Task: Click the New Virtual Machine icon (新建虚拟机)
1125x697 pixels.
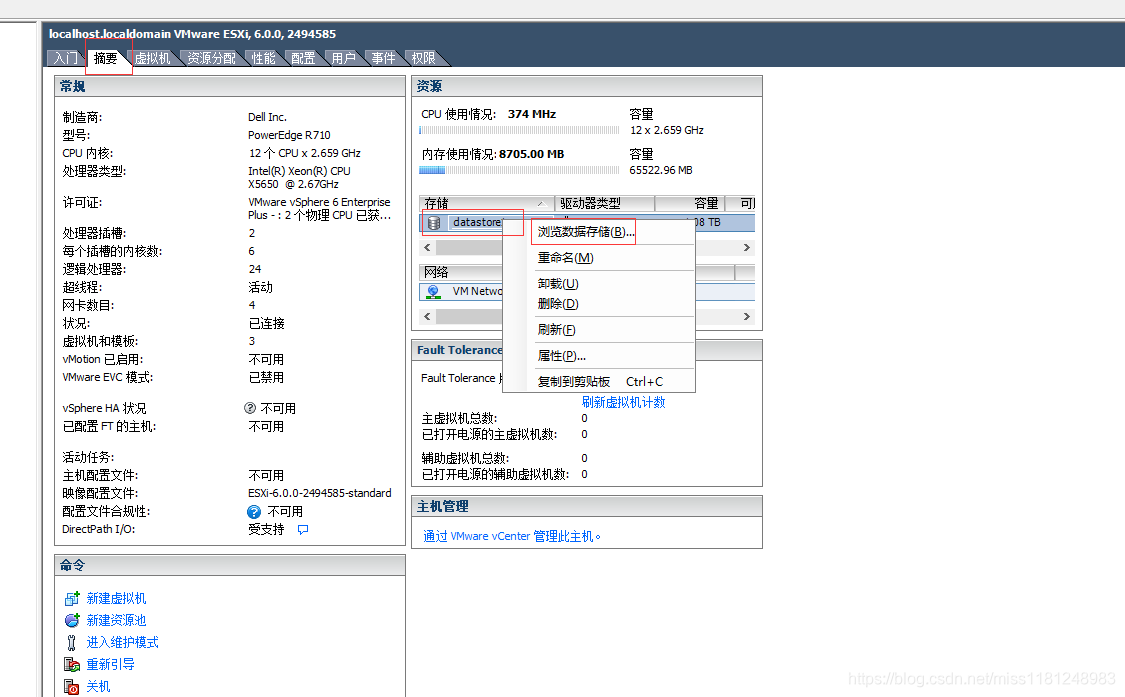Action: (x=72, y=599)
